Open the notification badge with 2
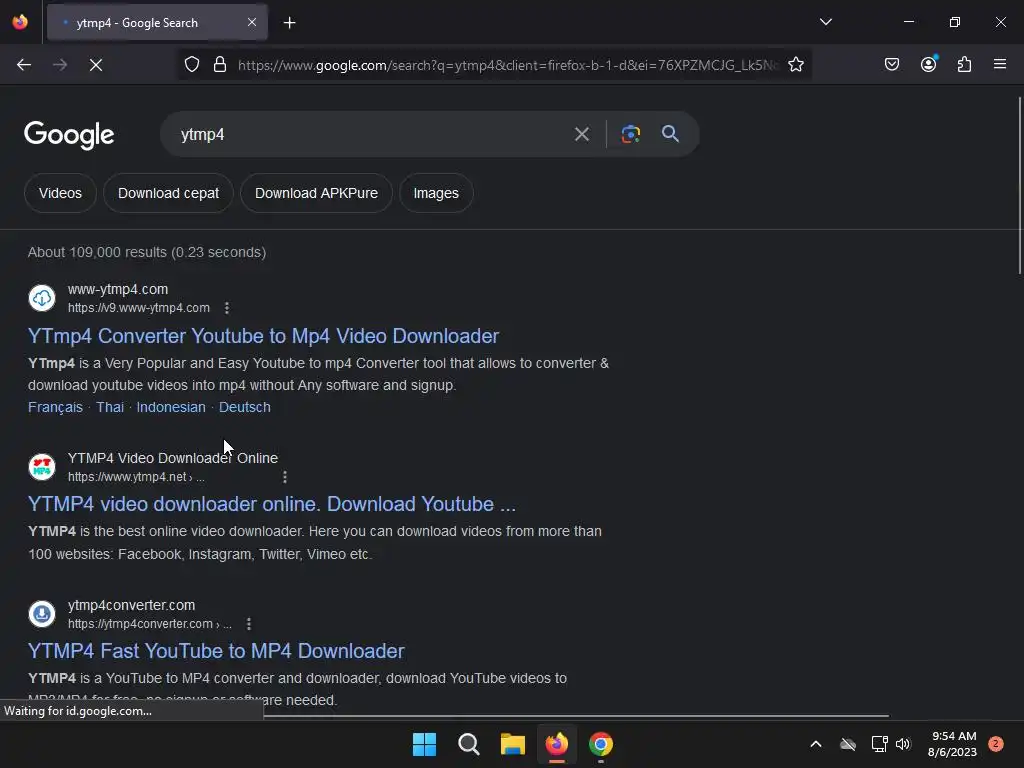 (x=996, y=744)
